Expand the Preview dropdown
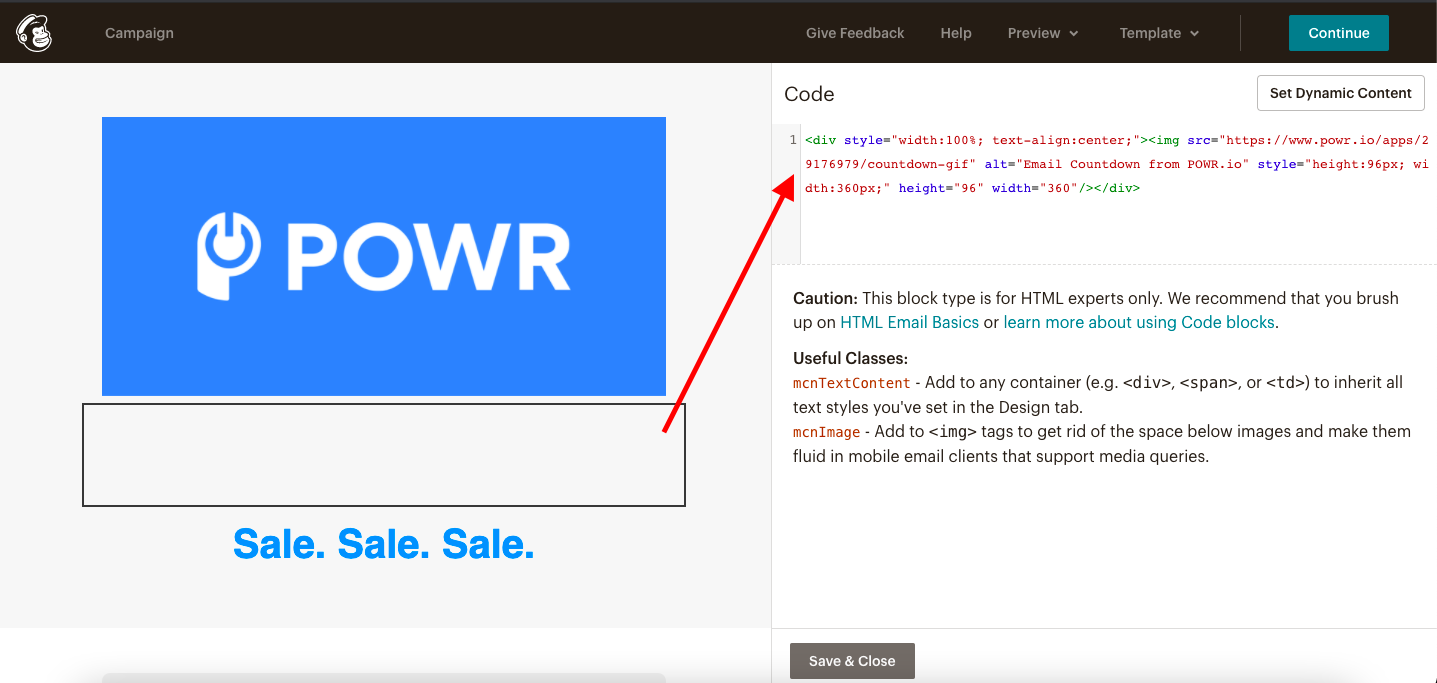The image size is (1437, 683). tap(1043, 33)
